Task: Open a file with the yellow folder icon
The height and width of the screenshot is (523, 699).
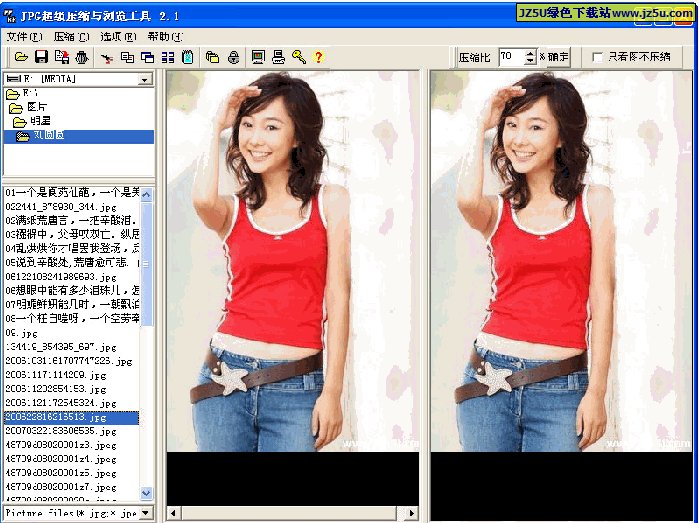Action: tap(21, 57)
